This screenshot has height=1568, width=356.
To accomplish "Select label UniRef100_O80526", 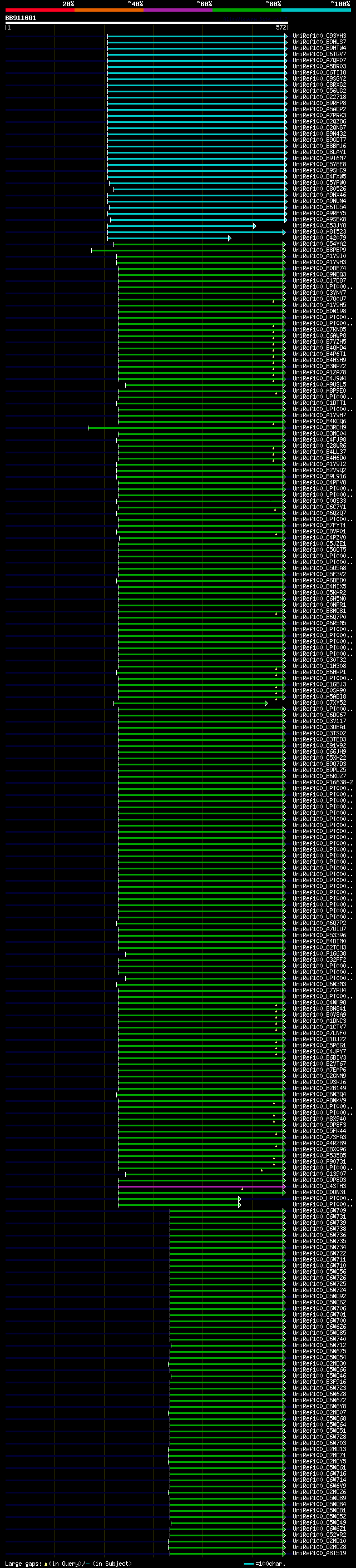I will tap(319, 189).
